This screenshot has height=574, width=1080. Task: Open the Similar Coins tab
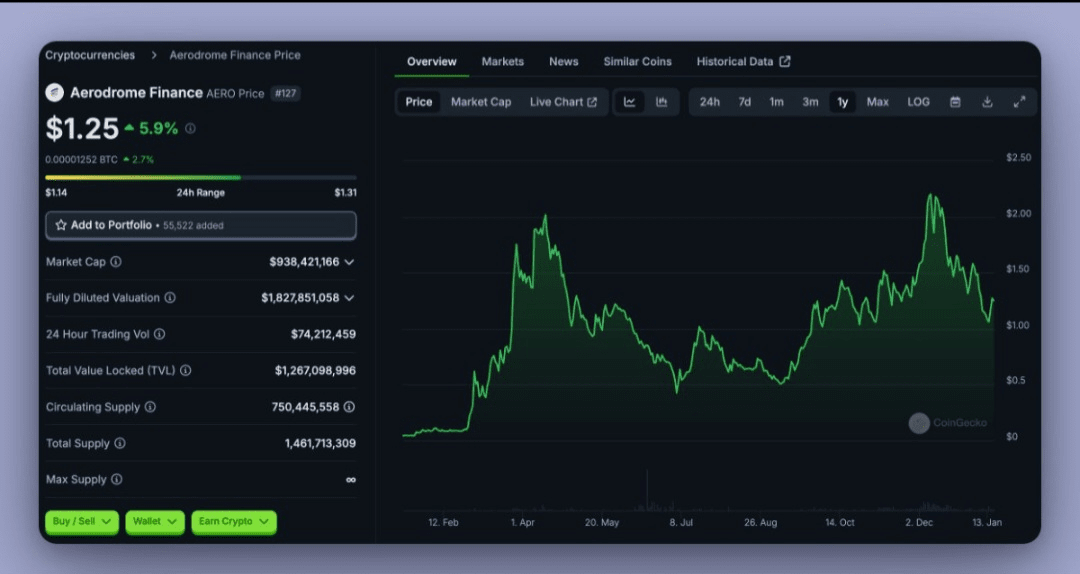click(637, 61)
